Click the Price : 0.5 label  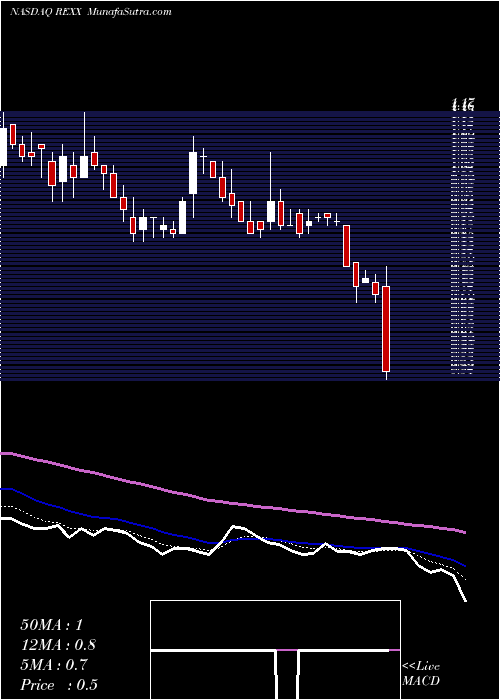coord(59,685)
